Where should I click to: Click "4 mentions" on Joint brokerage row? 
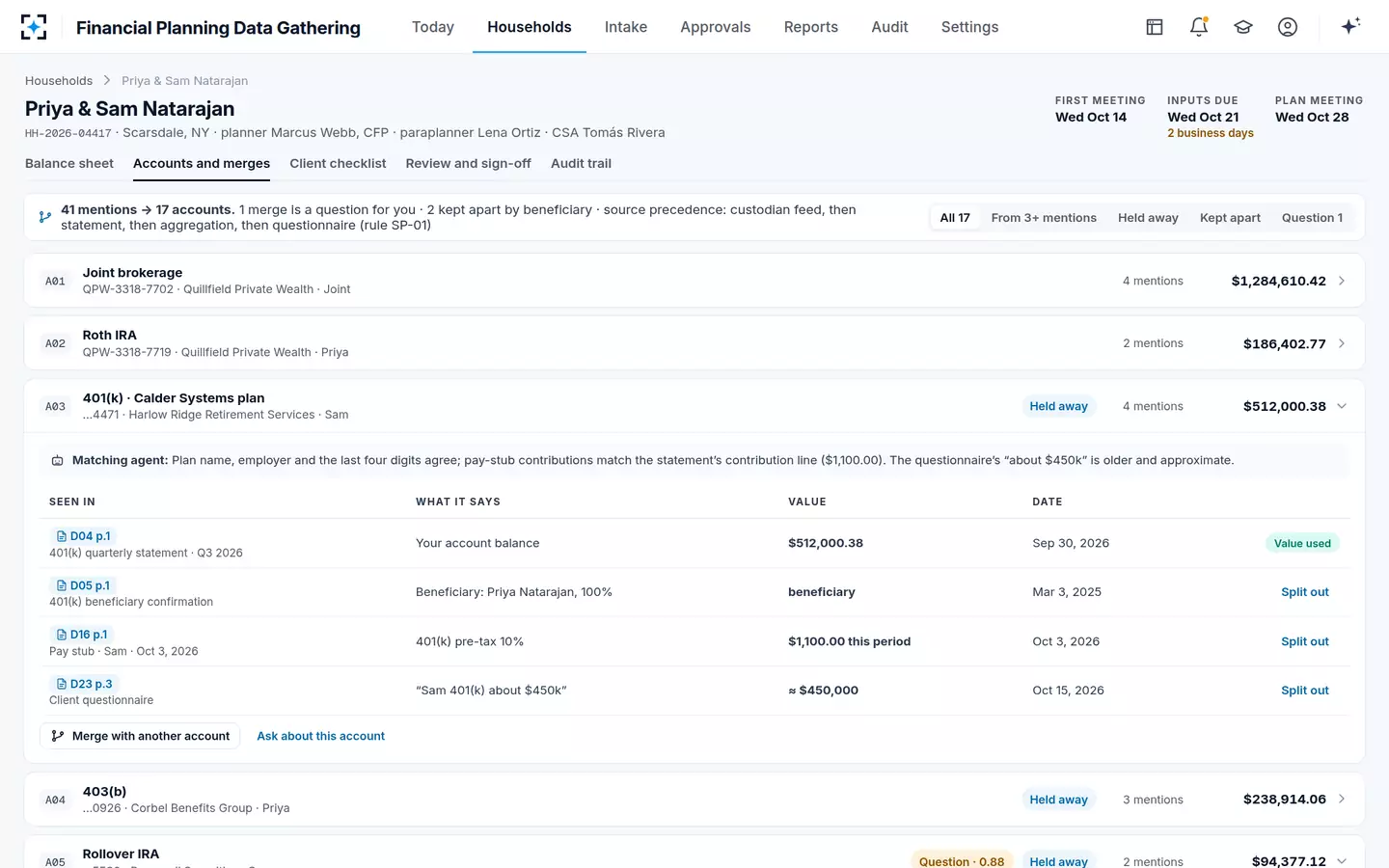coord(1153,281)
